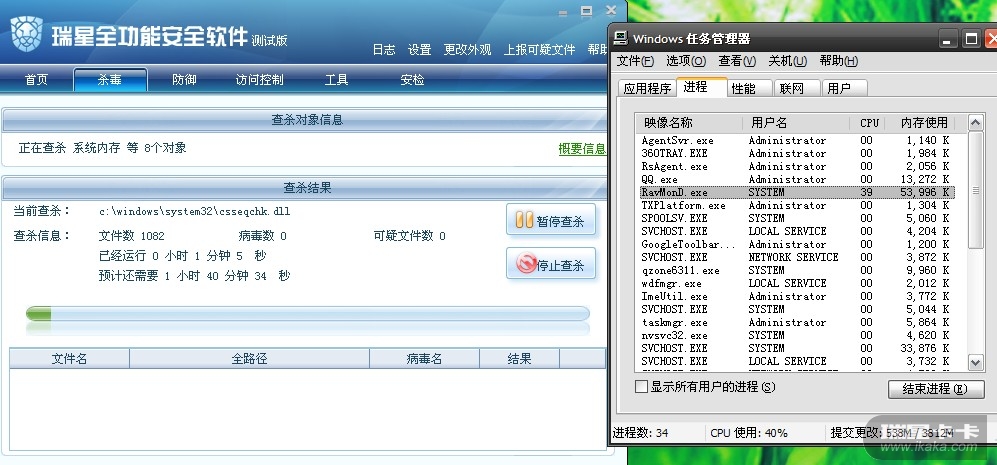The height and width of the screenshot is (465, 997).
Task: Maximize the Task Manager window
Action: point(971,39)
